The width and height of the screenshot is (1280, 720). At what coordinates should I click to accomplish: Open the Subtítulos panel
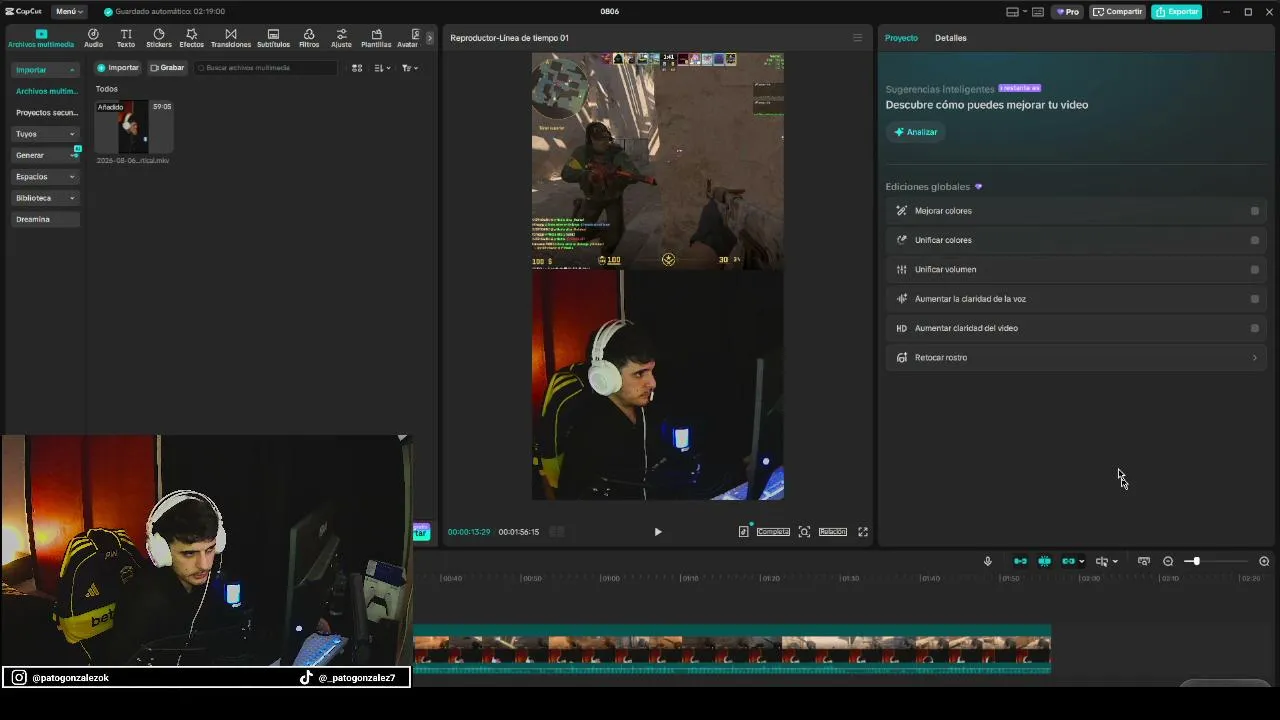pyautogui.click(x=273, y=38)
